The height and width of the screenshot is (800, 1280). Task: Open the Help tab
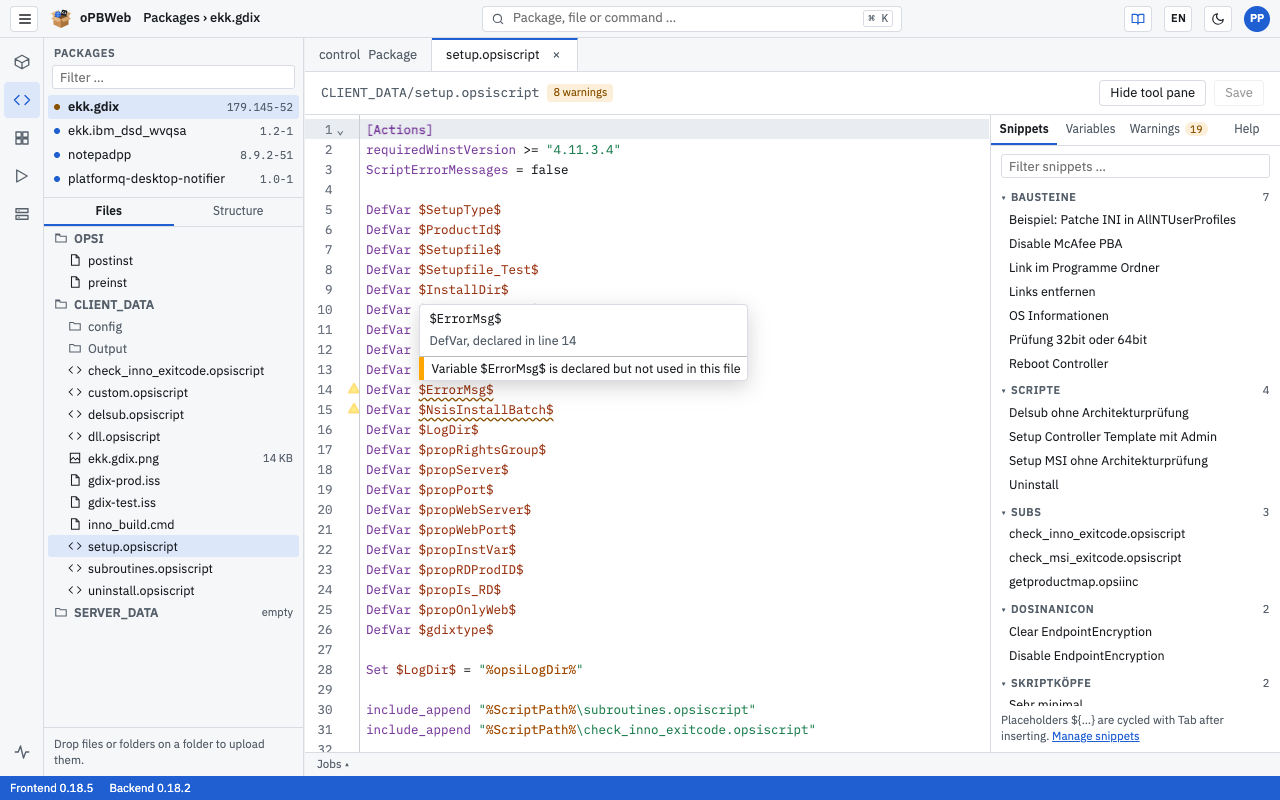(x=1246, y=129)
